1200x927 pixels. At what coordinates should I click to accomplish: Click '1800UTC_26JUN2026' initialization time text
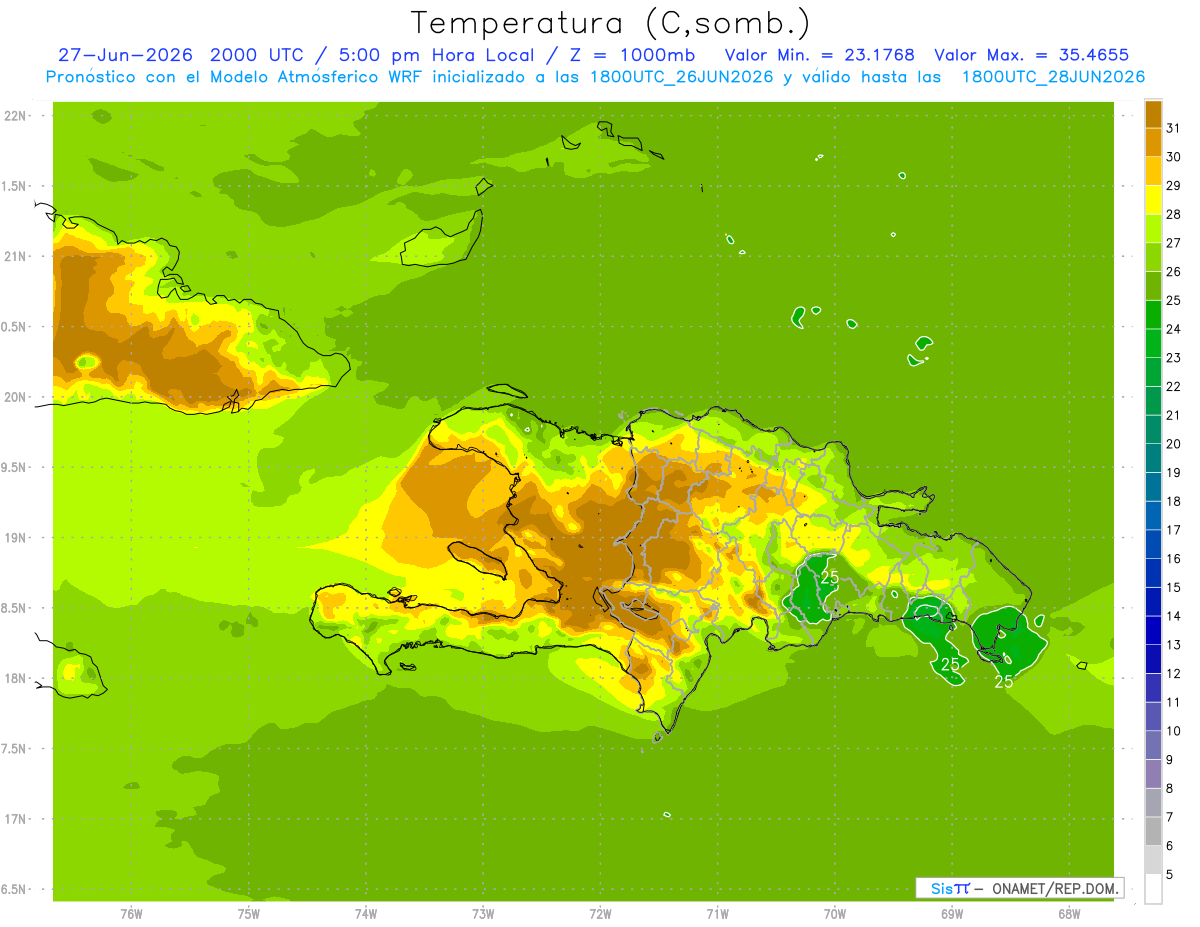coord(681,77)
